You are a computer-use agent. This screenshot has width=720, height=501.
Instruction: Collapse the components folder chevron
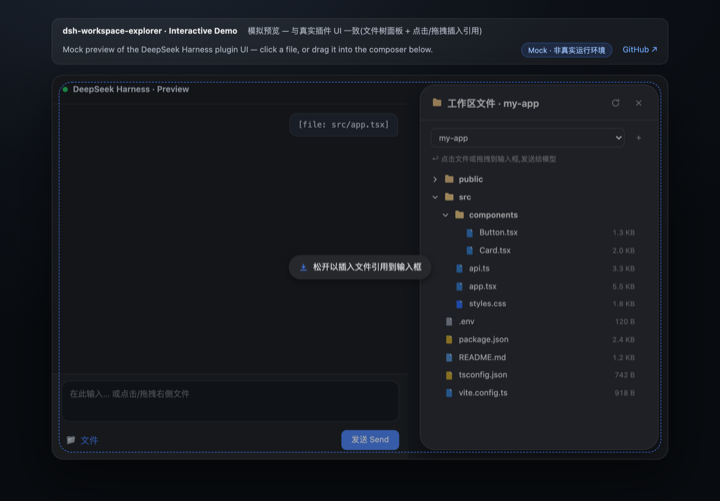coord(445,215)
